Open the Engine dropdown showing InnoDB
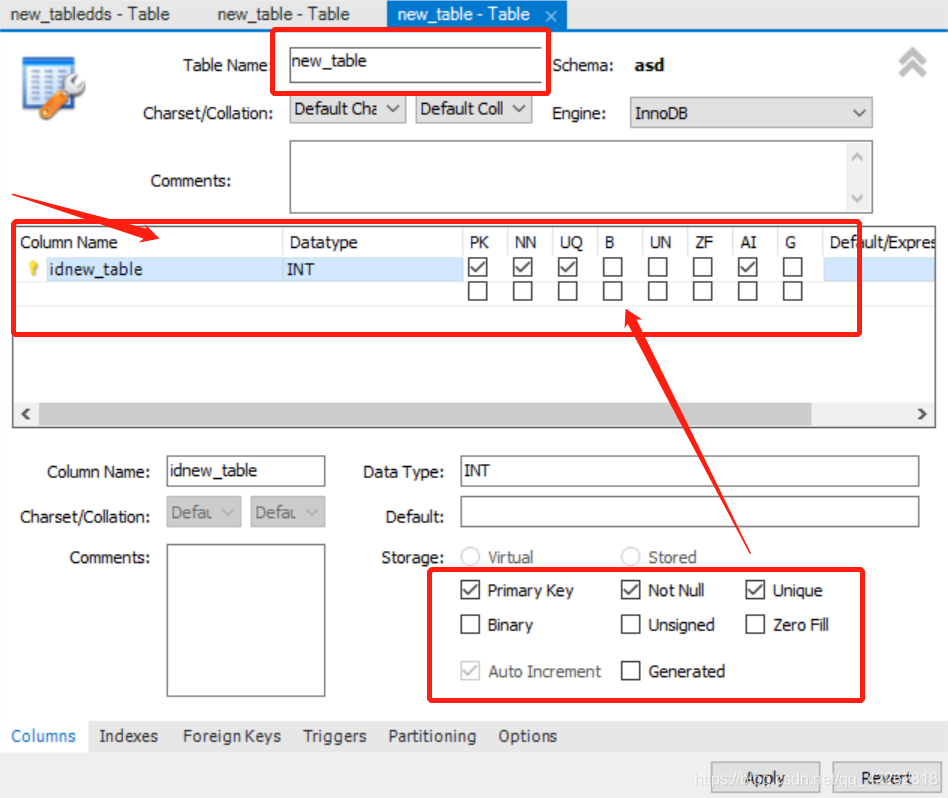The height and width of the screenshot is (798, 948). [x=750, y=112]
